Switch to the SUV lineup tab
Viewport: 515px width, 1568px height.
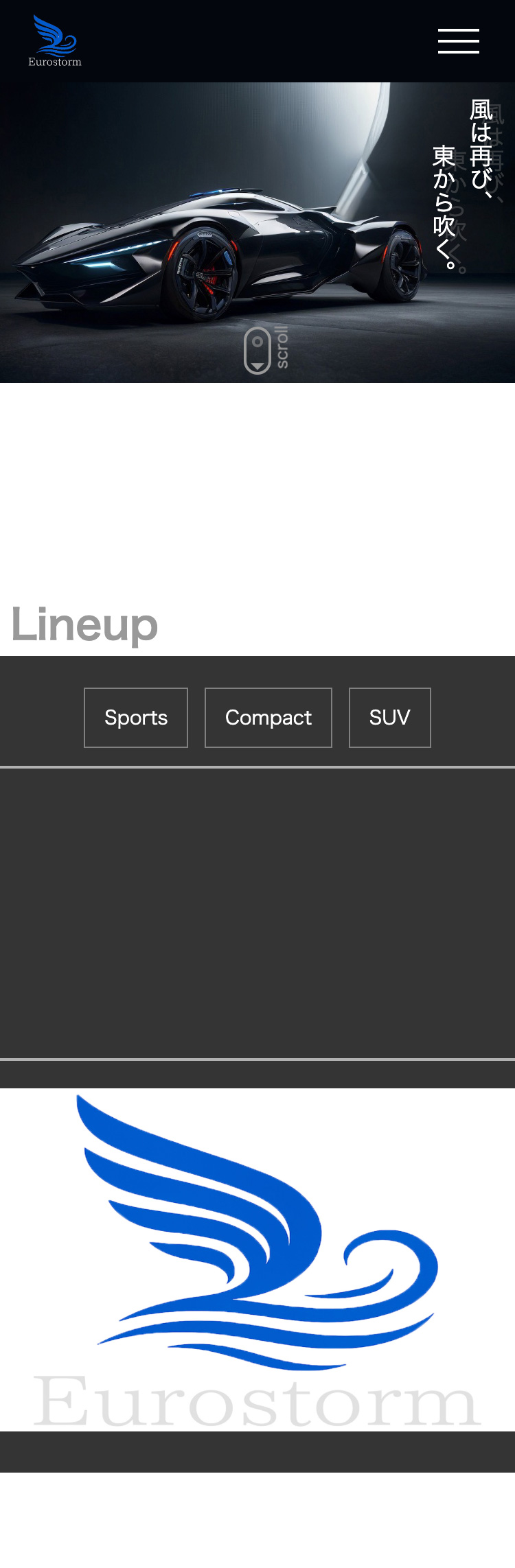(x=389, y=718)
